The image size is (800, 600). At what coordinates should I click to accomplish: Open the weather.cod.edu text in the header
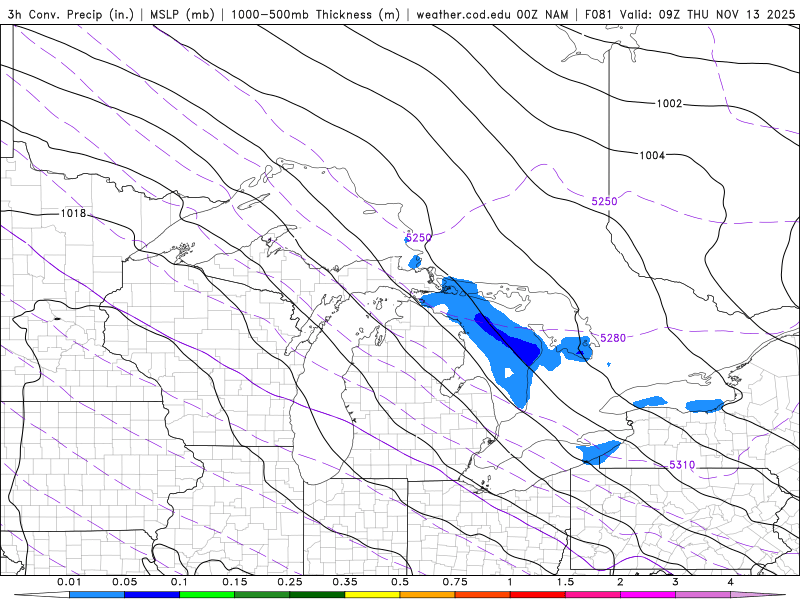coord(463,14)
